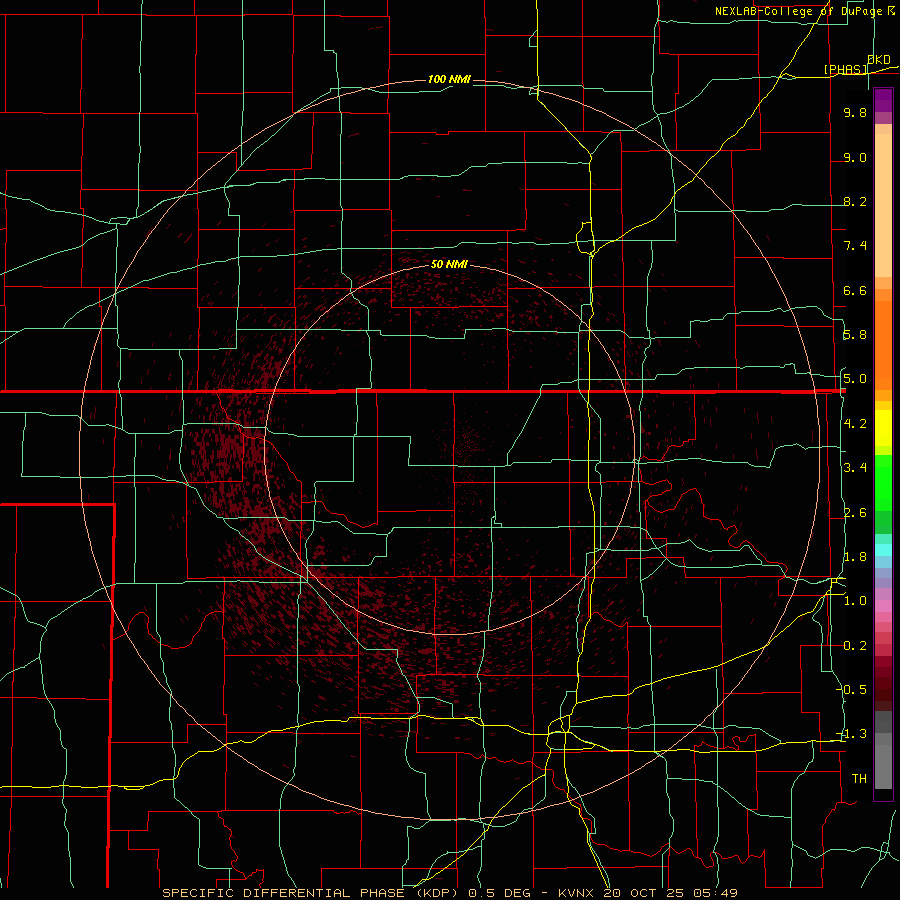The width and height of the screenshot is (900, 900).
Task: Click the 9.0 value on the scale
Action: tap(855, 157)
